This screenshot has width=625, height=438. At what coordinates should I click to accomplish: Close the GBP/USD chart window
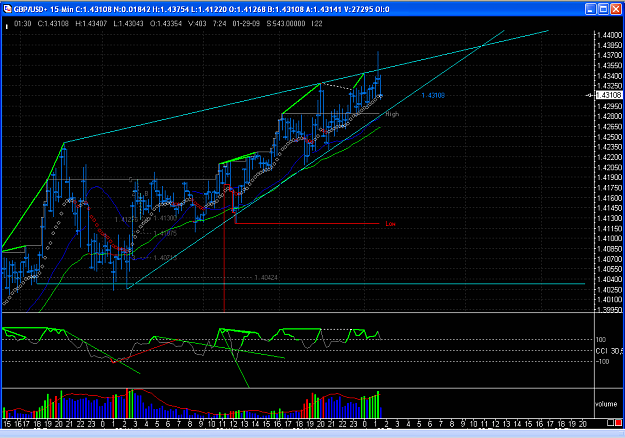(617, 9)
